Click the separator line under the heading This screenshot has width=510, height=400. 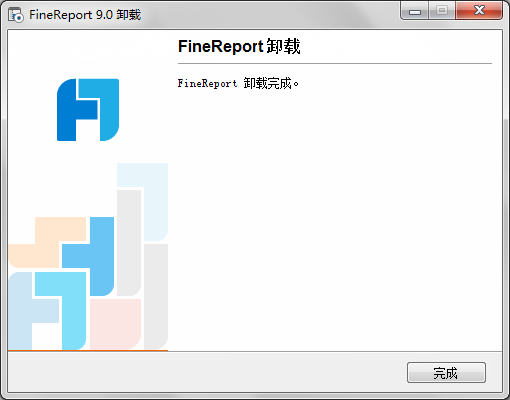[x=335, y=63]
